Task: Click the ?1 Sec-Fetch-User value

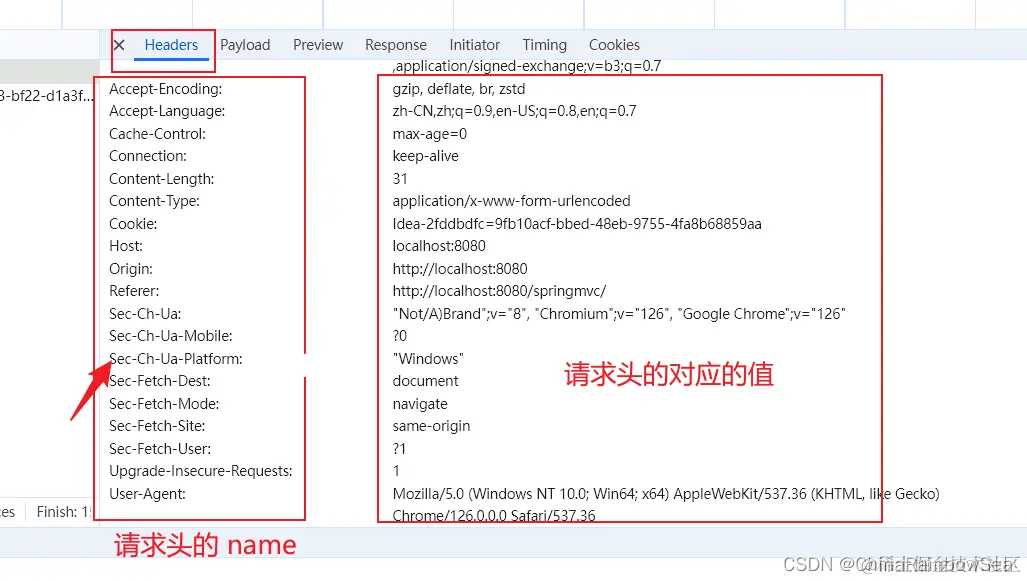Action: (400, 449)
